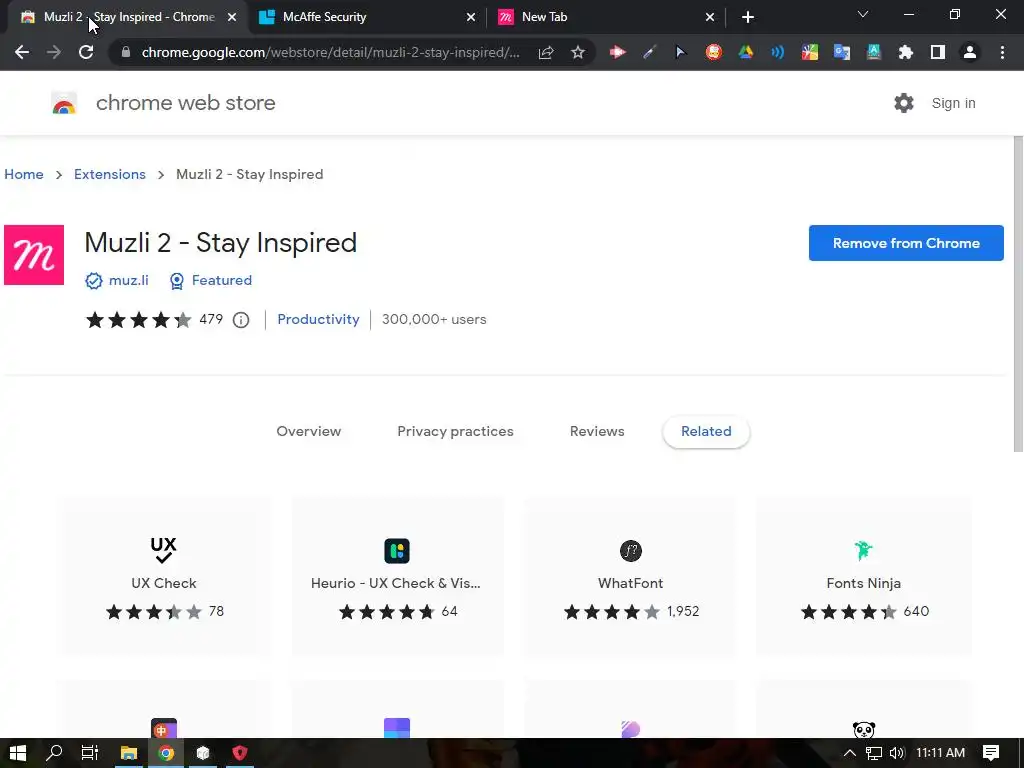Open the Windows Start menu

coord(18,753)
